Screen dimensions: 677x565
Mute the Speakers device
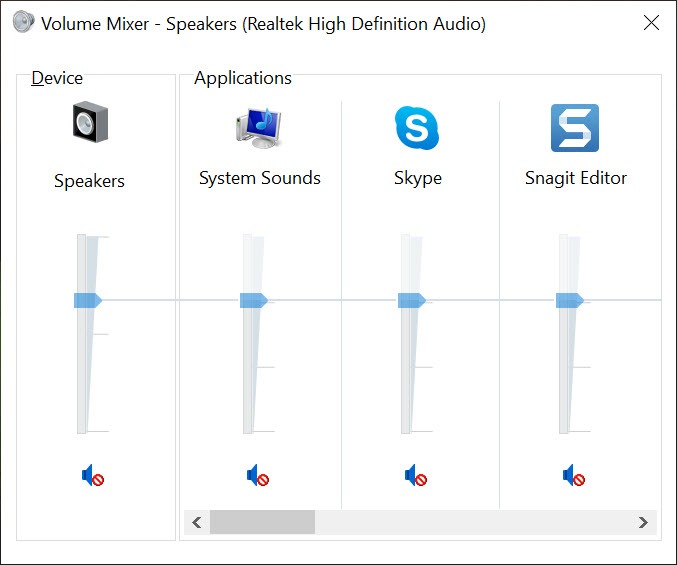(x=93, y=475)
